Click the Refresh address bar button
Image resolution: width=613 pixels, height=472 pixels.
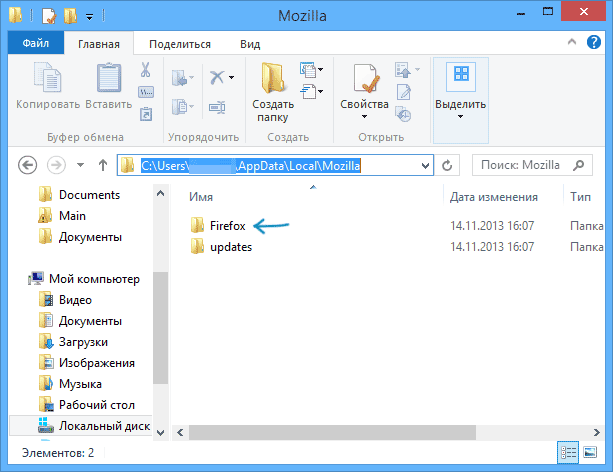[x=447, y=165]
